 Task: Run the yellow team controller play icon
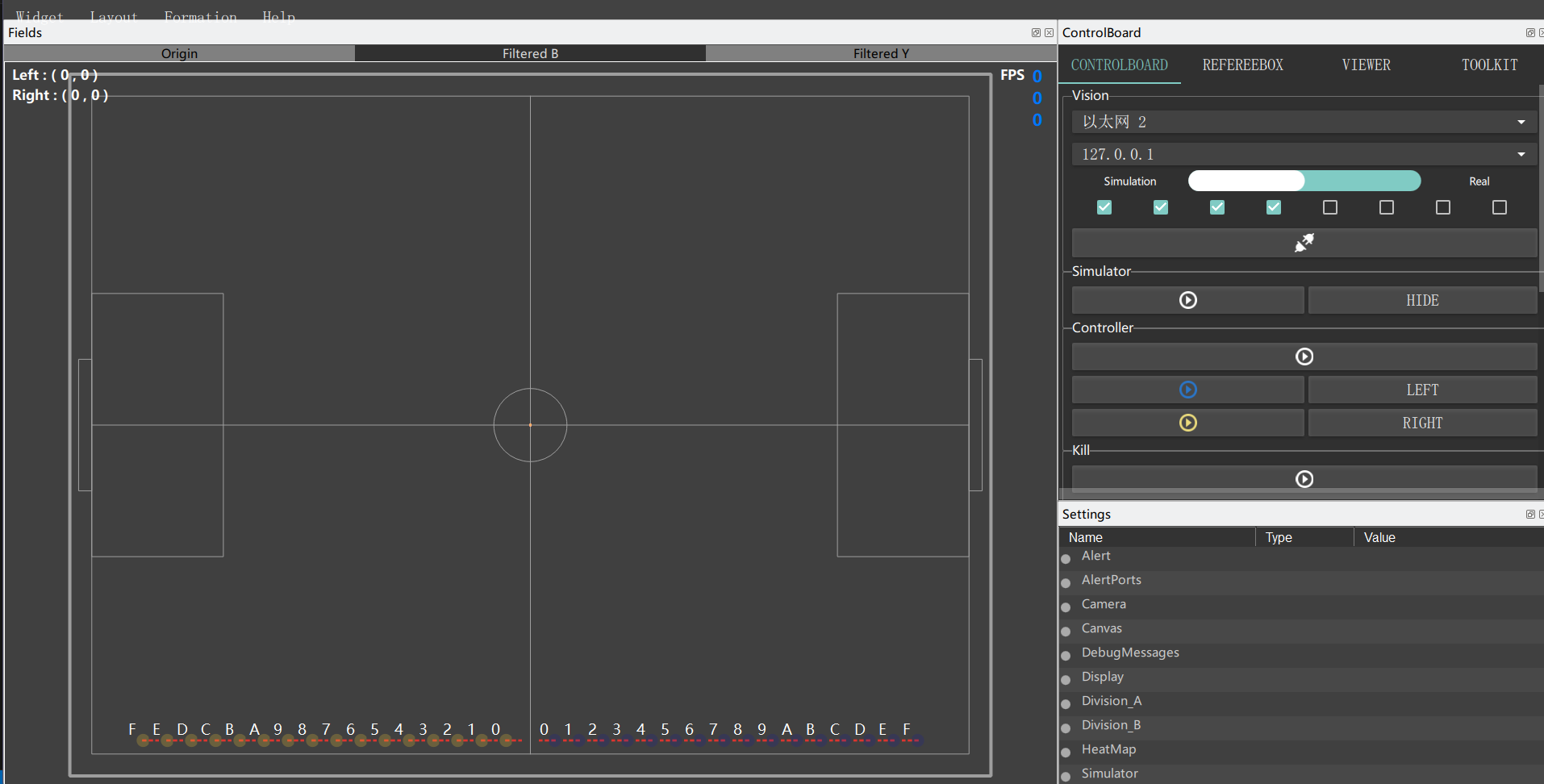(x=1187, y=423)
